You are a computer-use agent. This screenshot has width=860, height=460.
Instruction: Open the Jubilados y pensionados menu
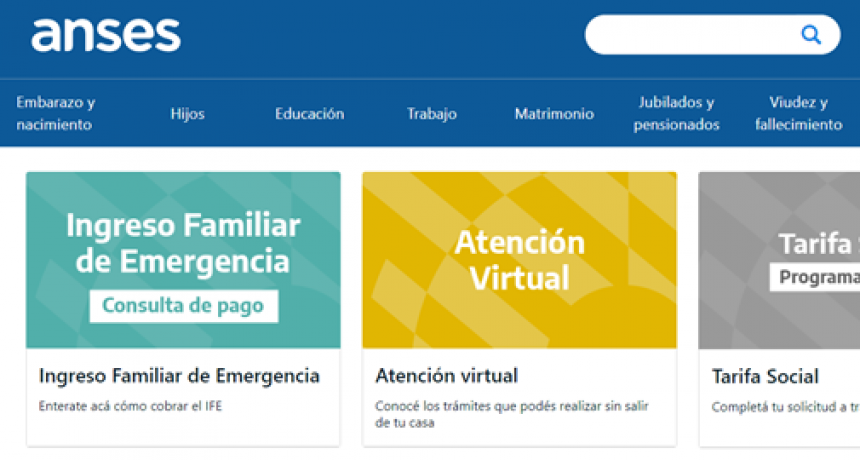point(676,113)
